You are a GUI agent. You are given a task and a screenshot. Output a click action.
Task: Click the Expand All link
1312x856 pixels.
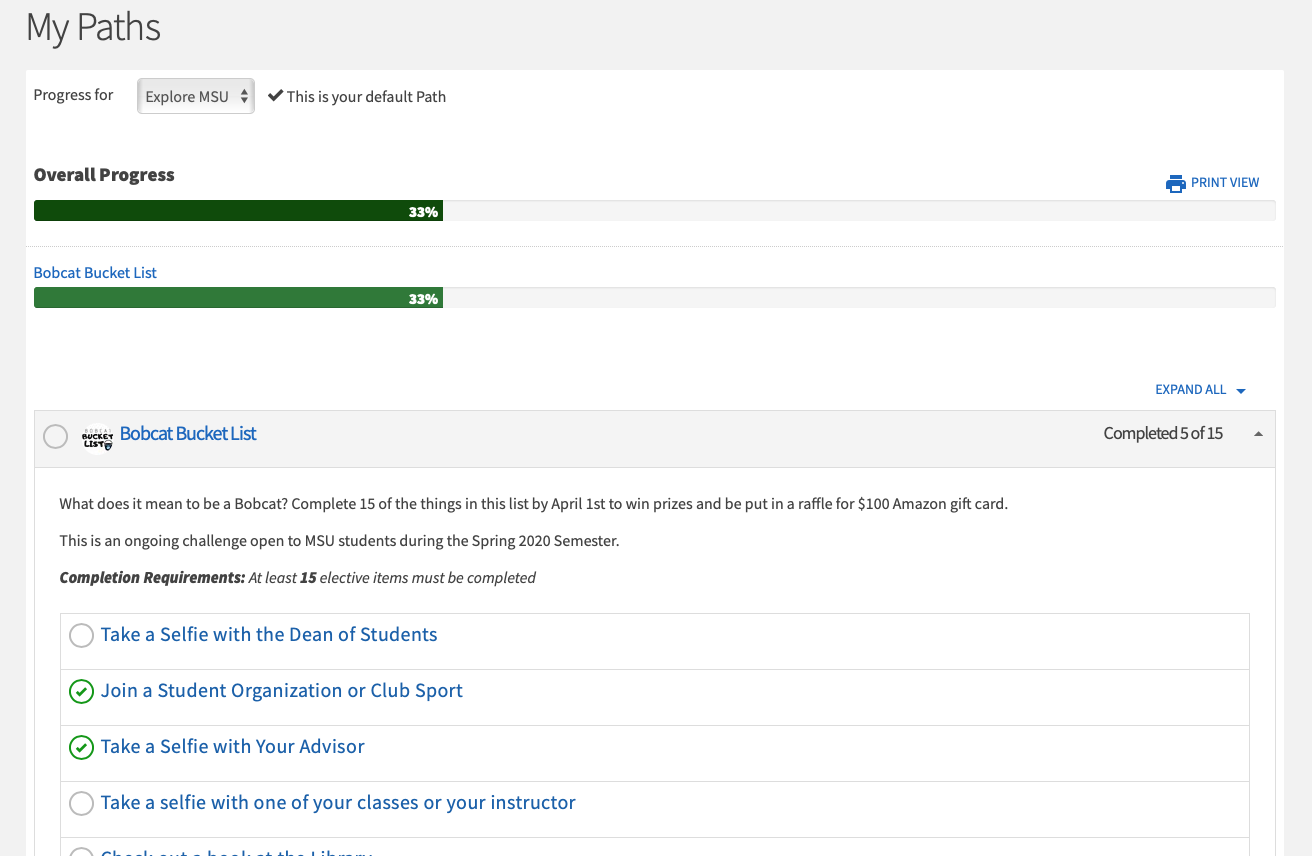pos(1190,390)
